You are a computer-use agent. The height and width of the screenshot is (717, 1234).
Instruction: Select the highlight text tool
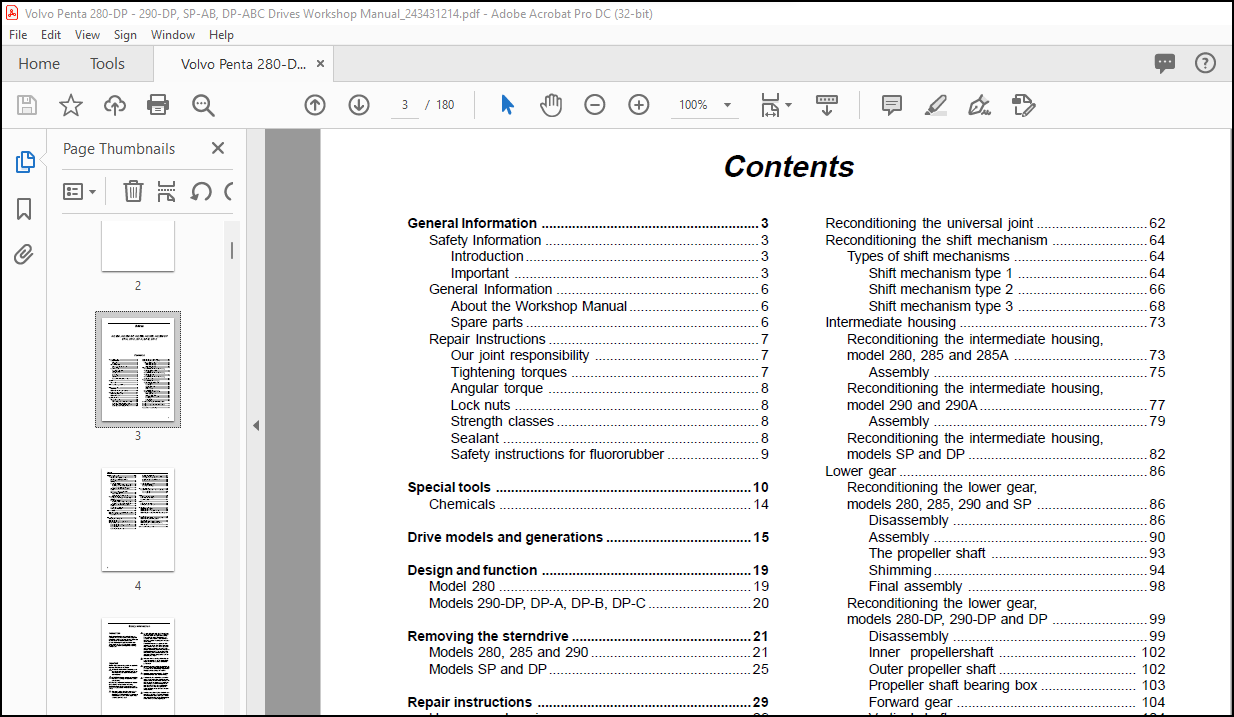click(x=936, y=105)
